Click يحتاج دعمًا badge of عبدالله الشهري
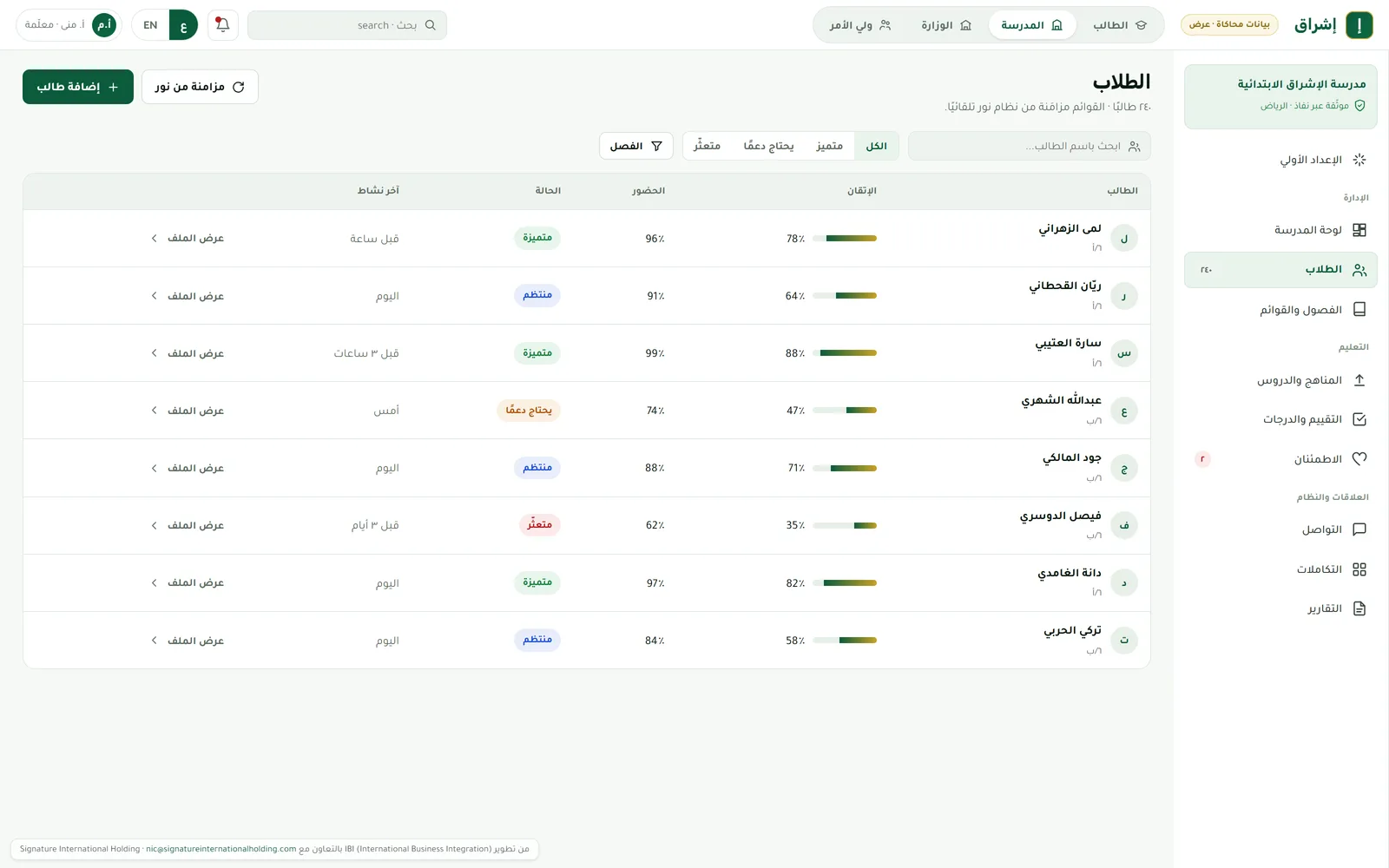The width and height of the screenshot is (1389, 868). click(529, 410)
